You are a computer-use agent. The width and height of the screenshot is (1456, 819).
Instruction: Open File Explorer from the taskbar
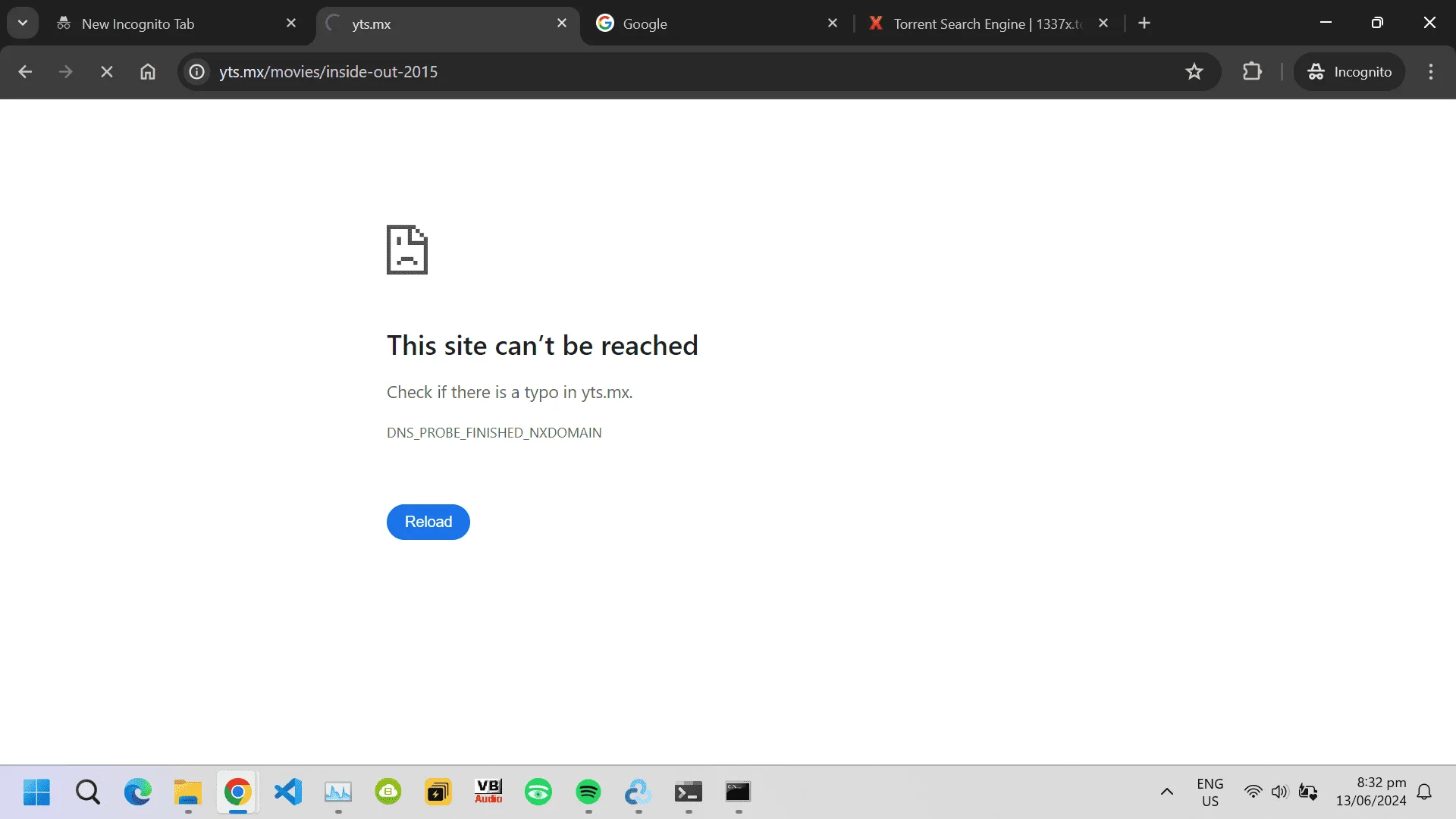188,792
